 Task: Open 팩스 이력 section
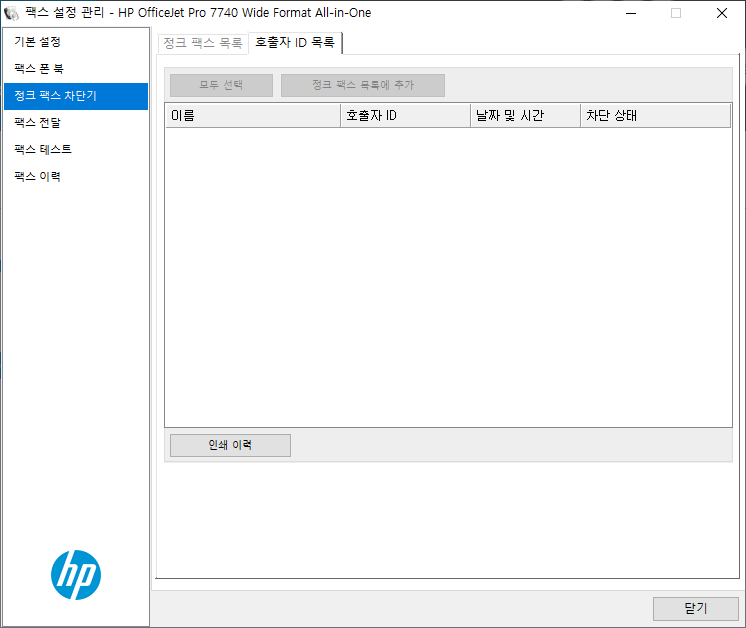click(76, 177)
